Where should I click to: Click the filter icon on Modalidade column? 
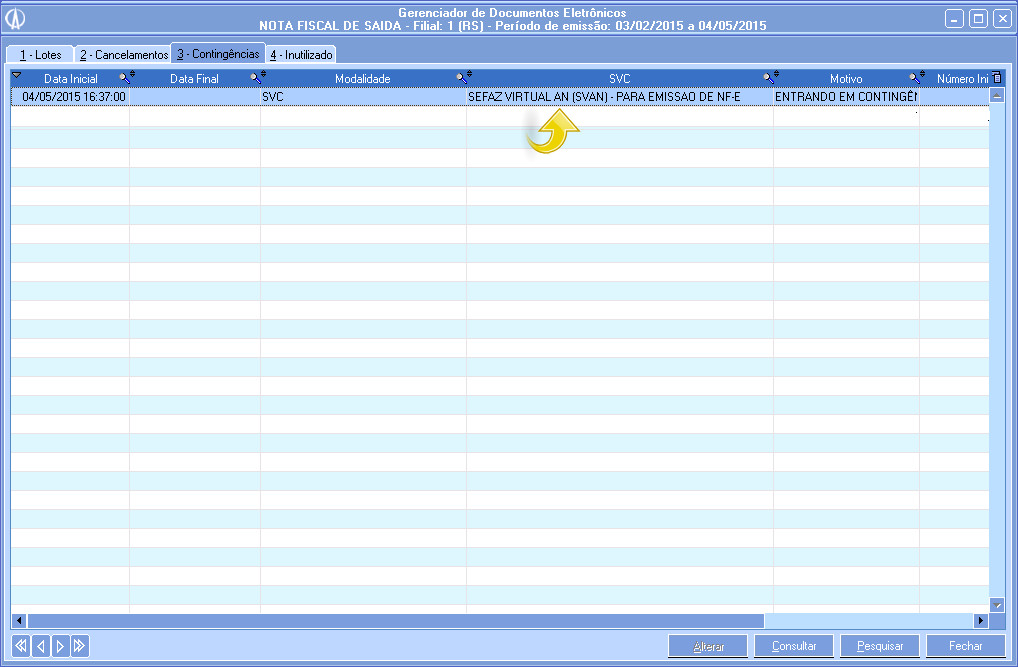[463, 77]
